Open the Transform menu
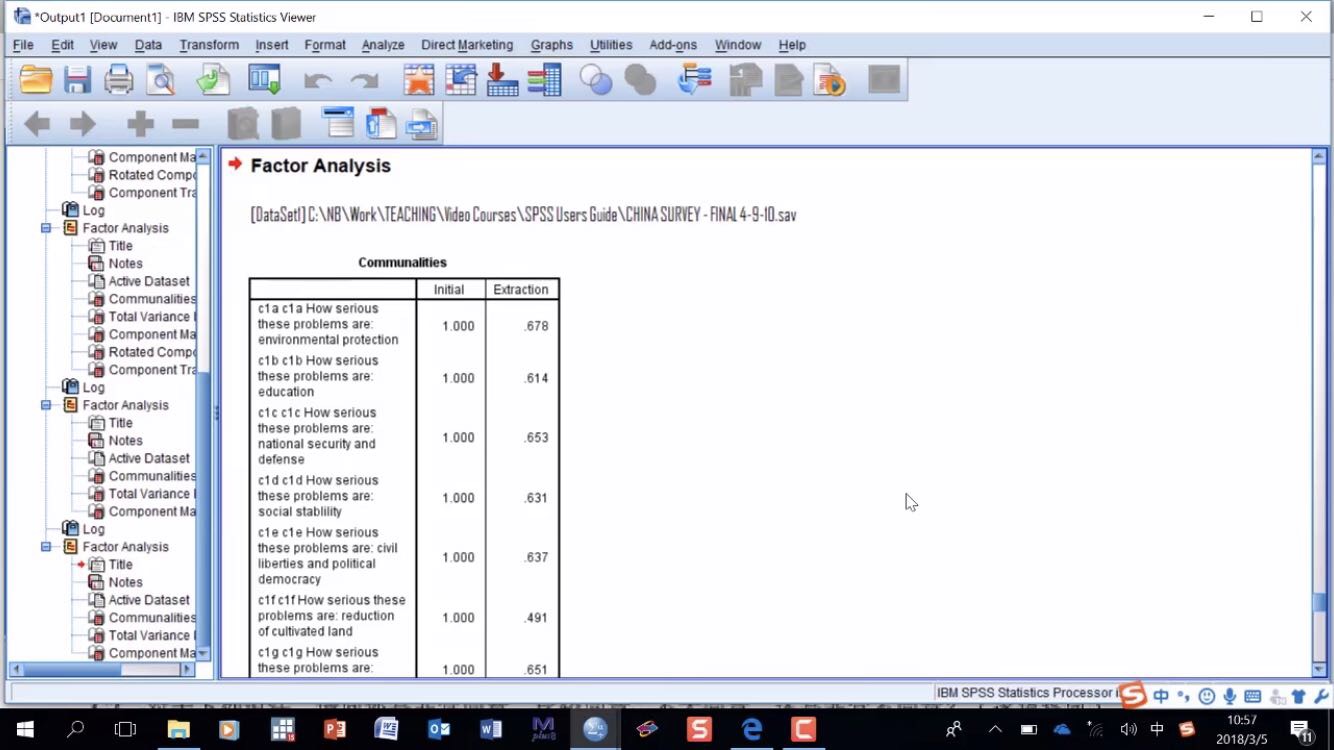Viewport: 1334px width, 750px height. tap(209, 45)
